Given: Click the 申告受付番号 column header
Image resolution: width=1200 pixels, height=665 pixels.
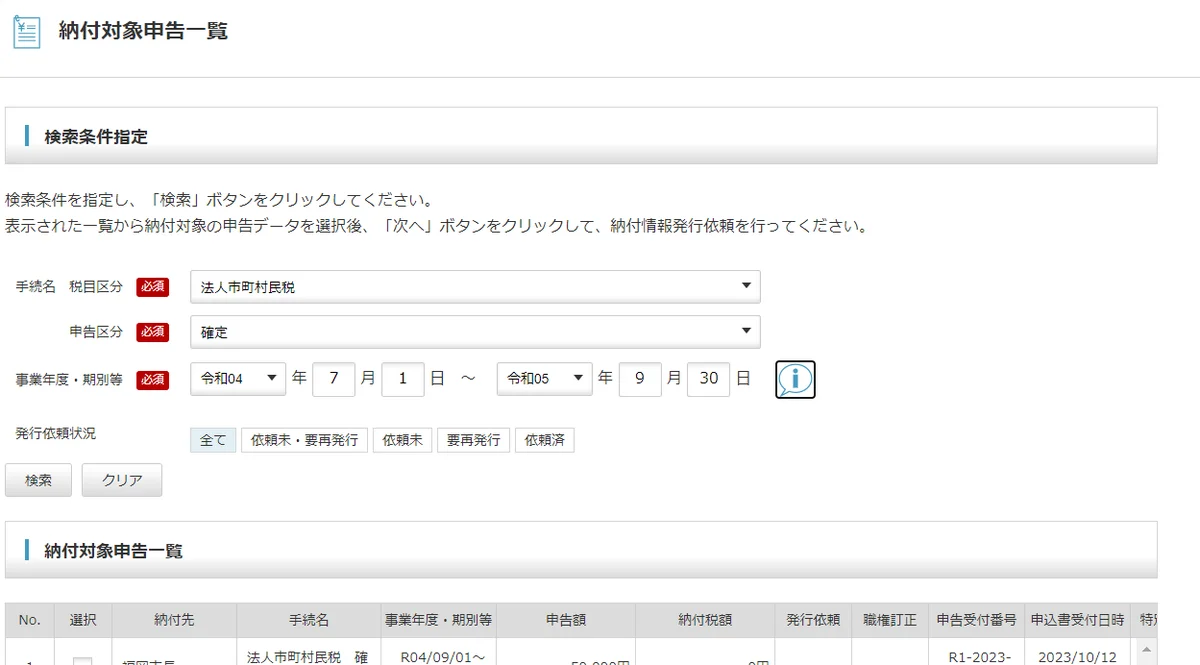Looking at the screenshot, I should coord(977,620).
